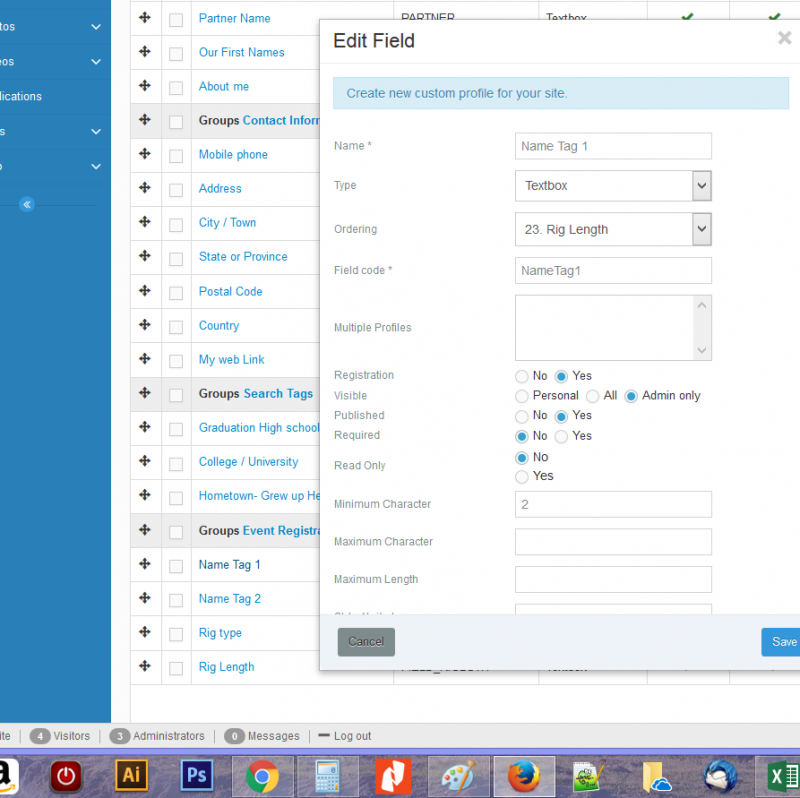
Task: Expand the Ordering dropdown with Rig Length
Action: coord(612,229)
